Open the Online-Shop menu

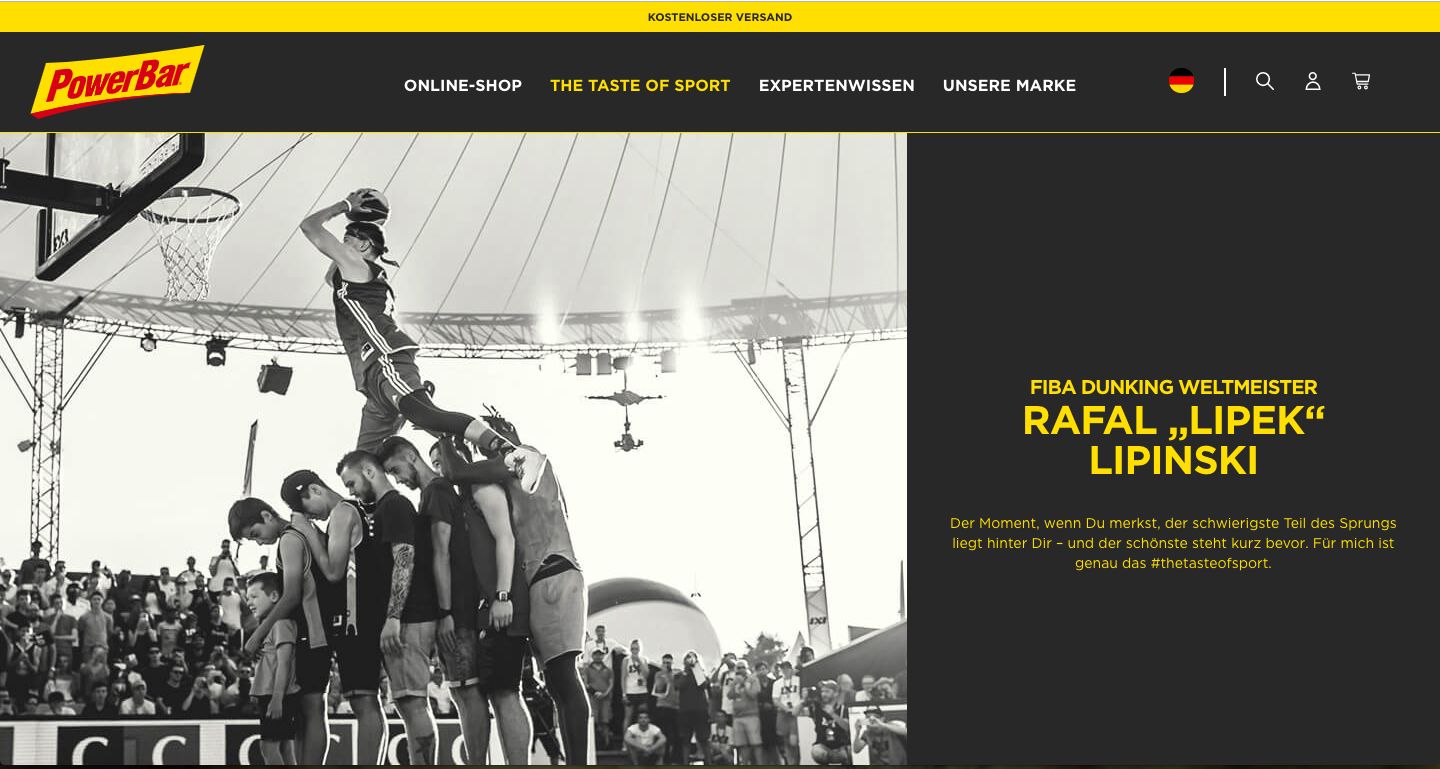(x=463, y=86)
